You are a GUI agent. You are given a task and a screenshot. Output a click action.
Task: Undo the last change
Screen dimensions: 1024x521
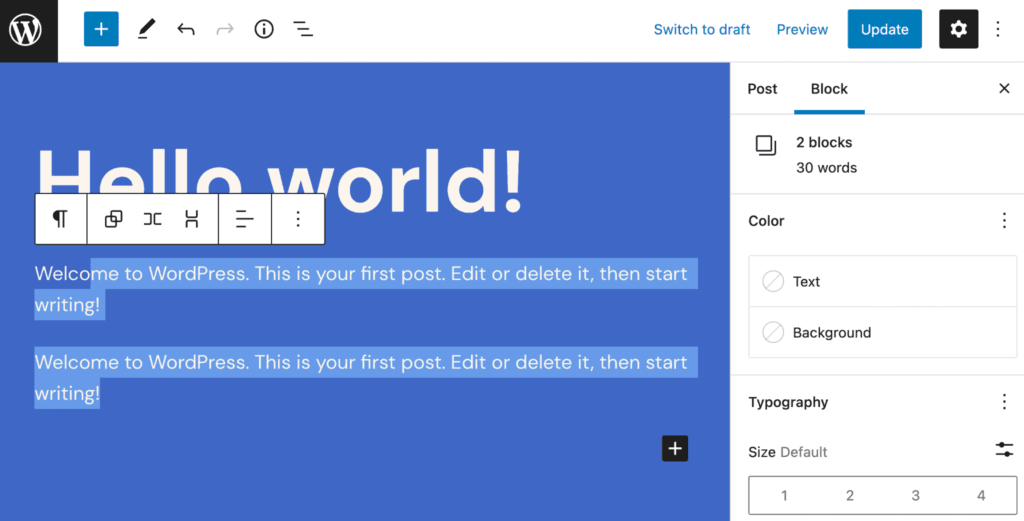186,29
